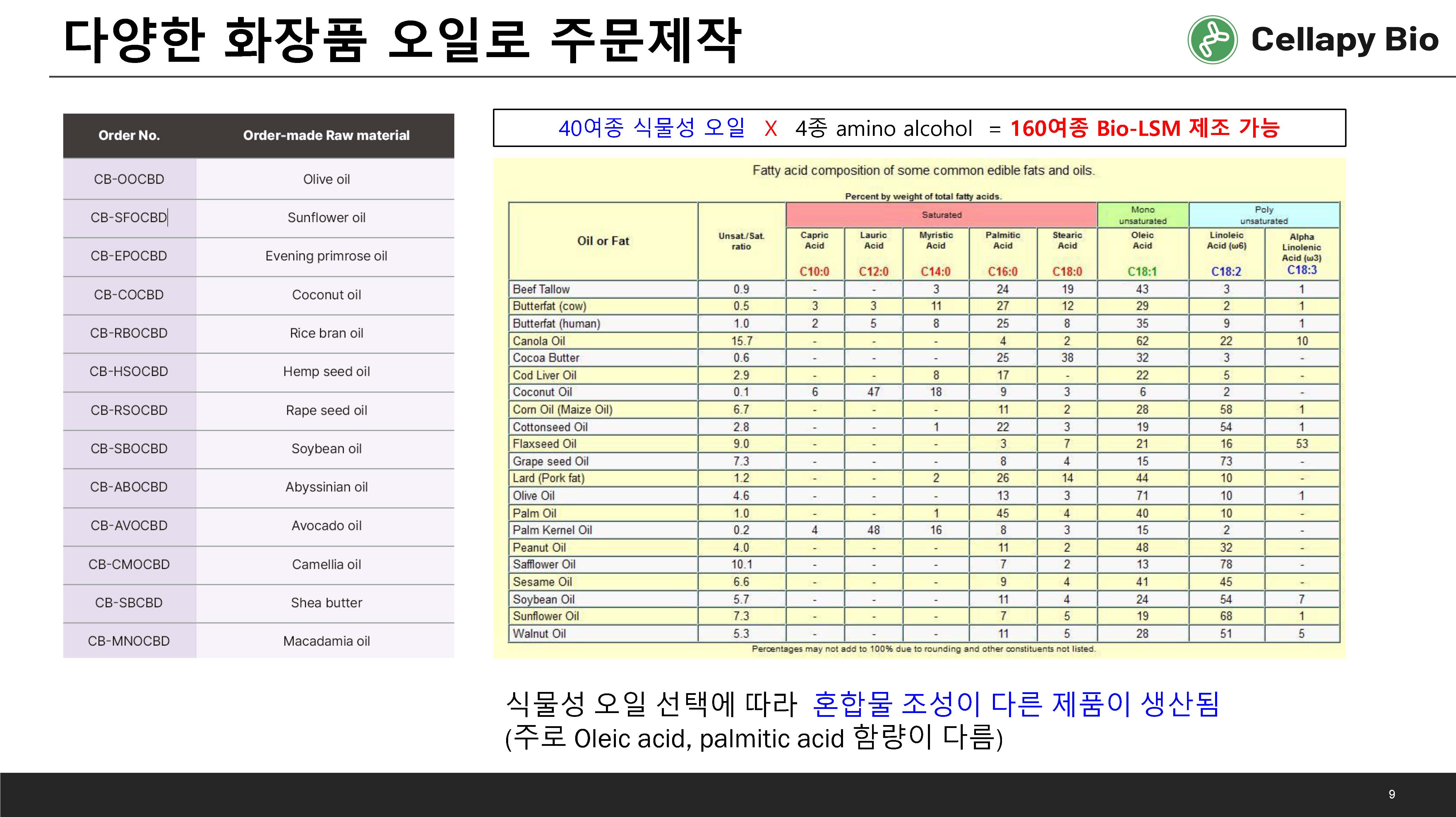Click the Macadamia oil cell
Viewport: 1456px width, 817px height.
[x=326, y=641]
